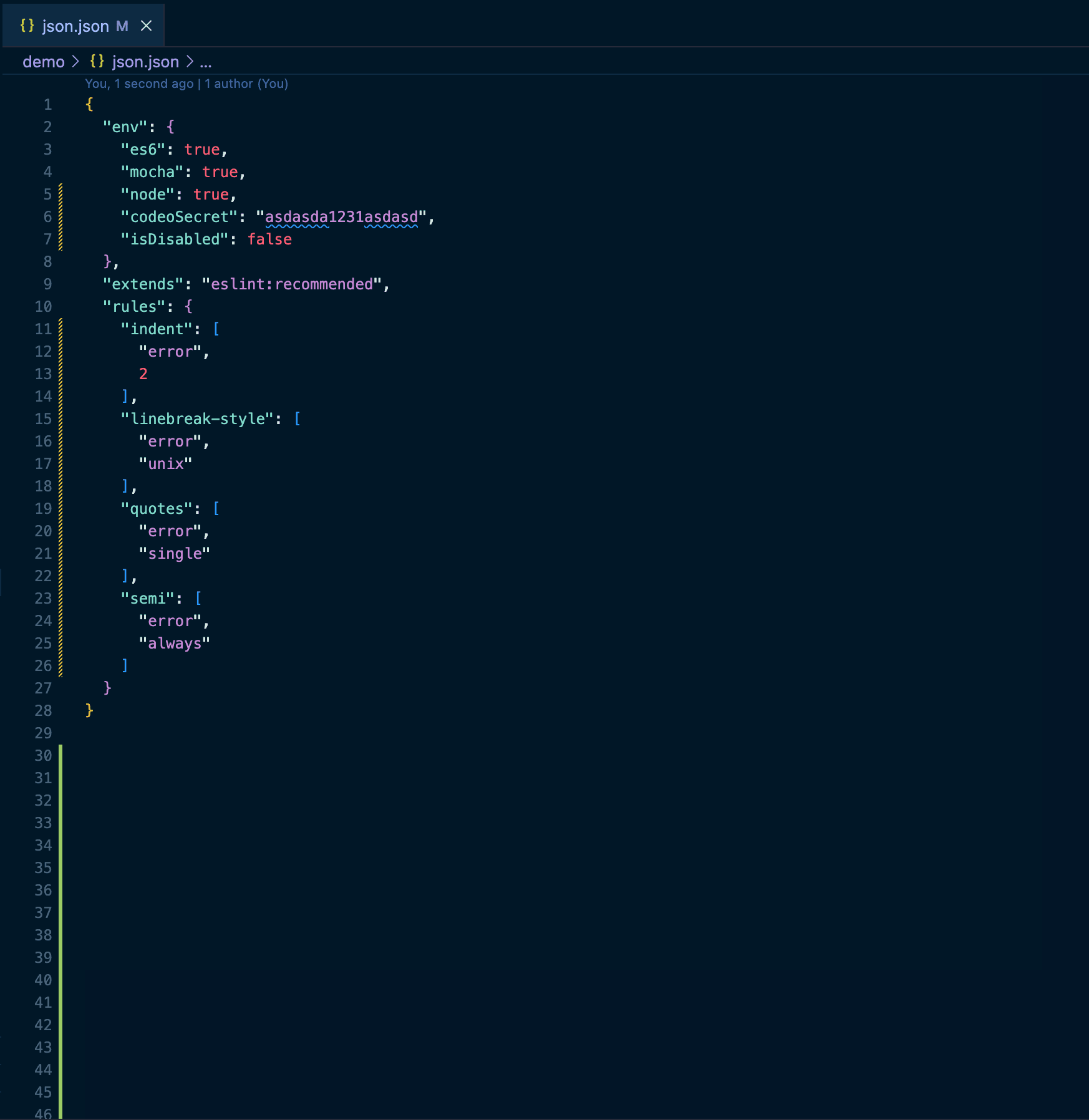Viewport: 1089px width, 1120px height.
Task: Select the true value after mocha
Action: pyautogui.click(x=220, y=172)
